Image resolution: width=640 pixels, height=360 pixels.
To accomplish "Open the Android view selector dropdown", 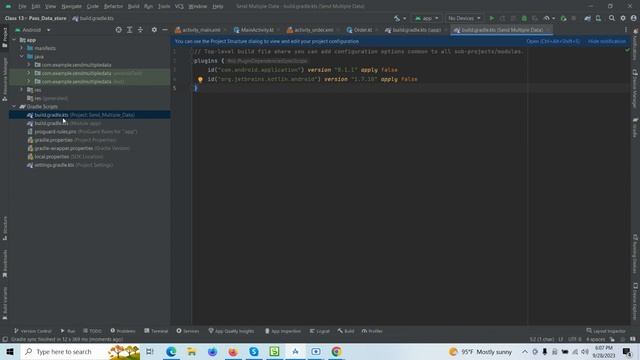I will point(33,30).
